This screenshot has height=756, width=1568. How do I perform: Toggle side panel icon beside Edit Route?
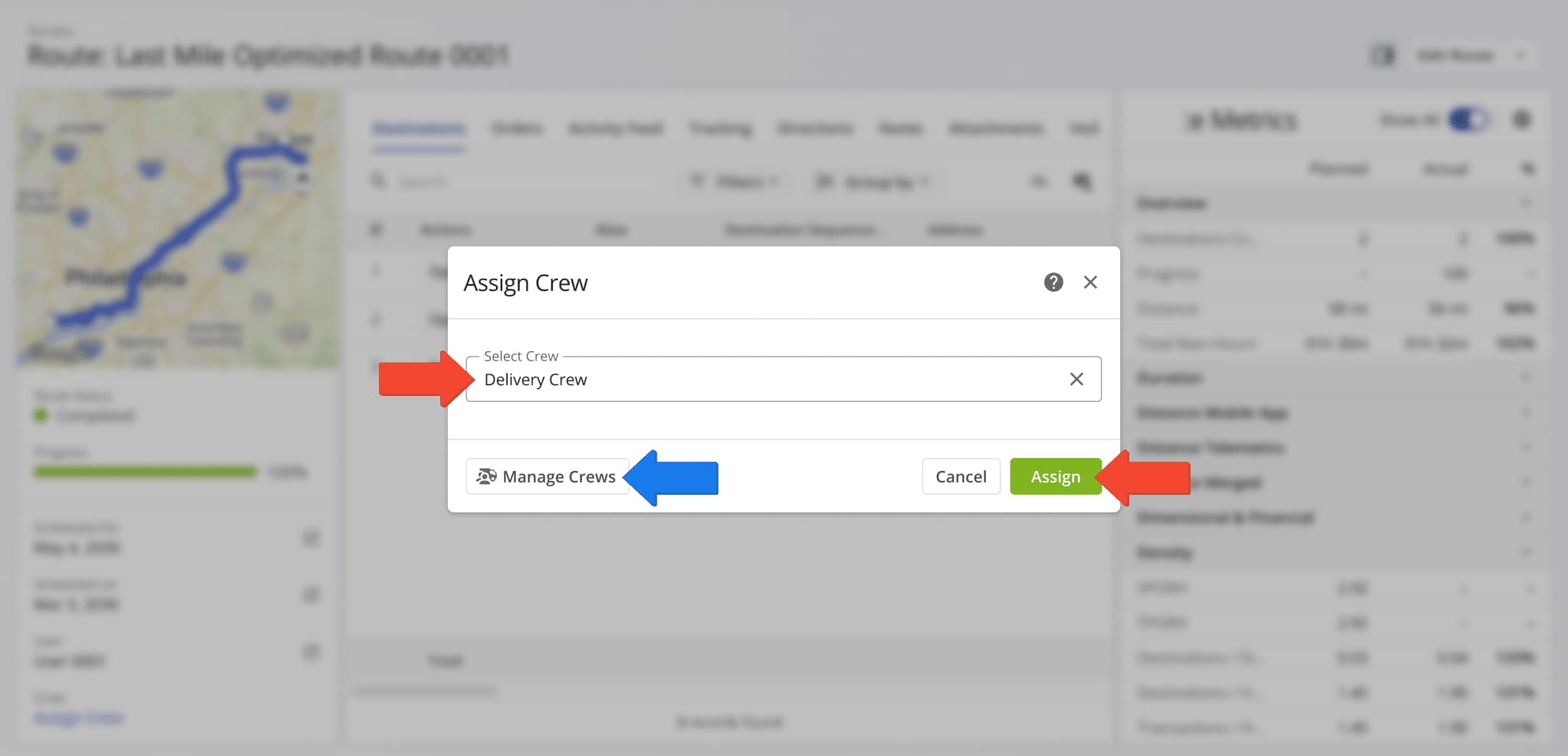(1383, 56)
